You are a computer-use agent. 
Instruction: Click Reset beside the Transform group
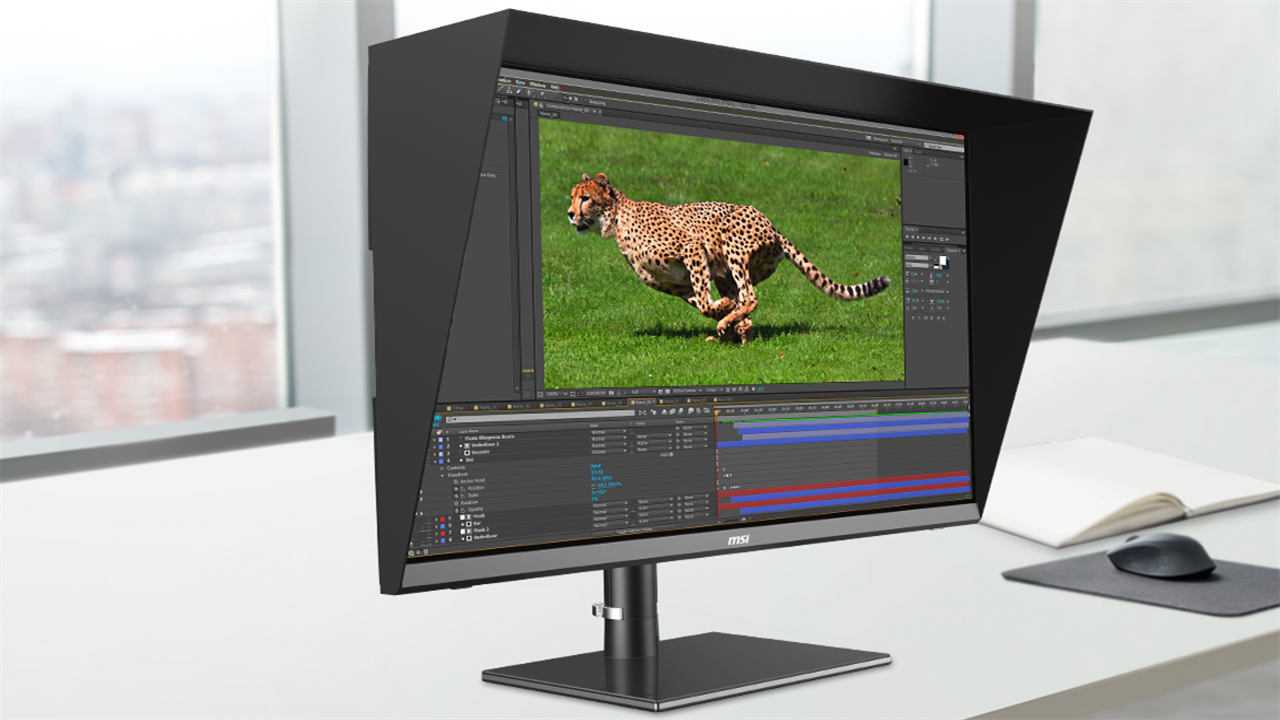coord(596,465)
